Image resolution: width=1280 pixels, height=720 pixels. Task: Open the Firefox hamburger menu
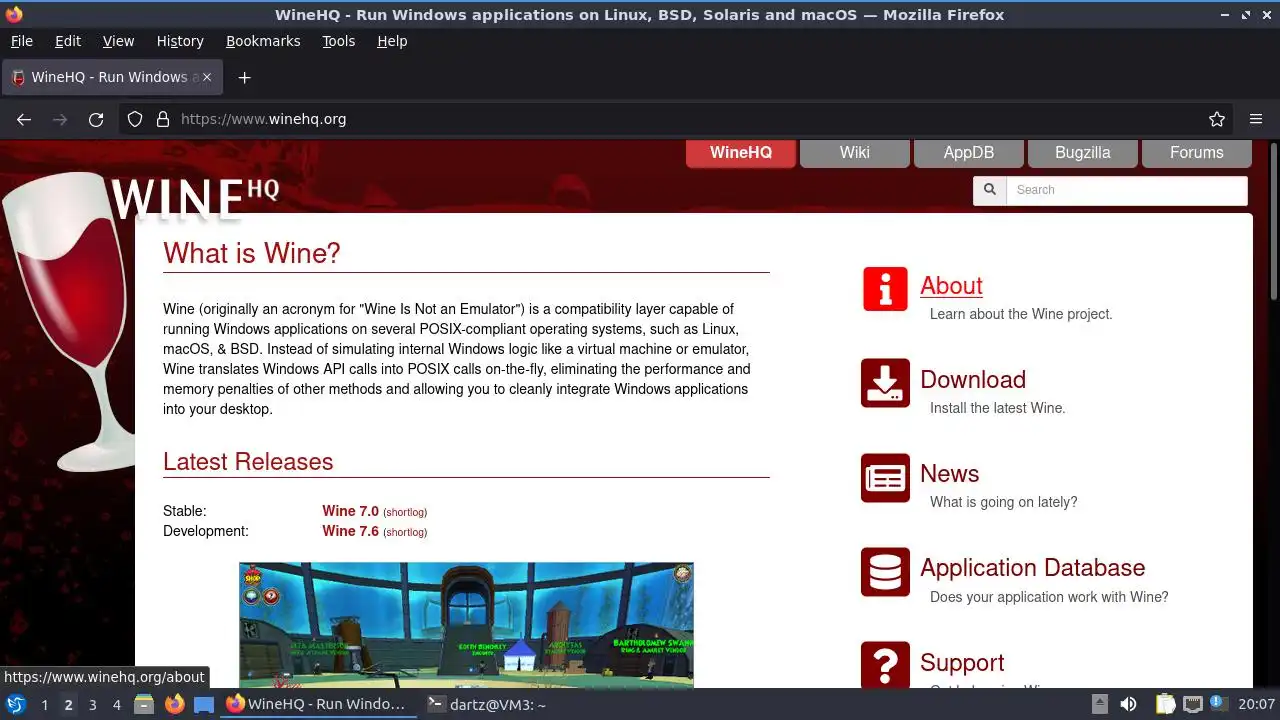1256,119
